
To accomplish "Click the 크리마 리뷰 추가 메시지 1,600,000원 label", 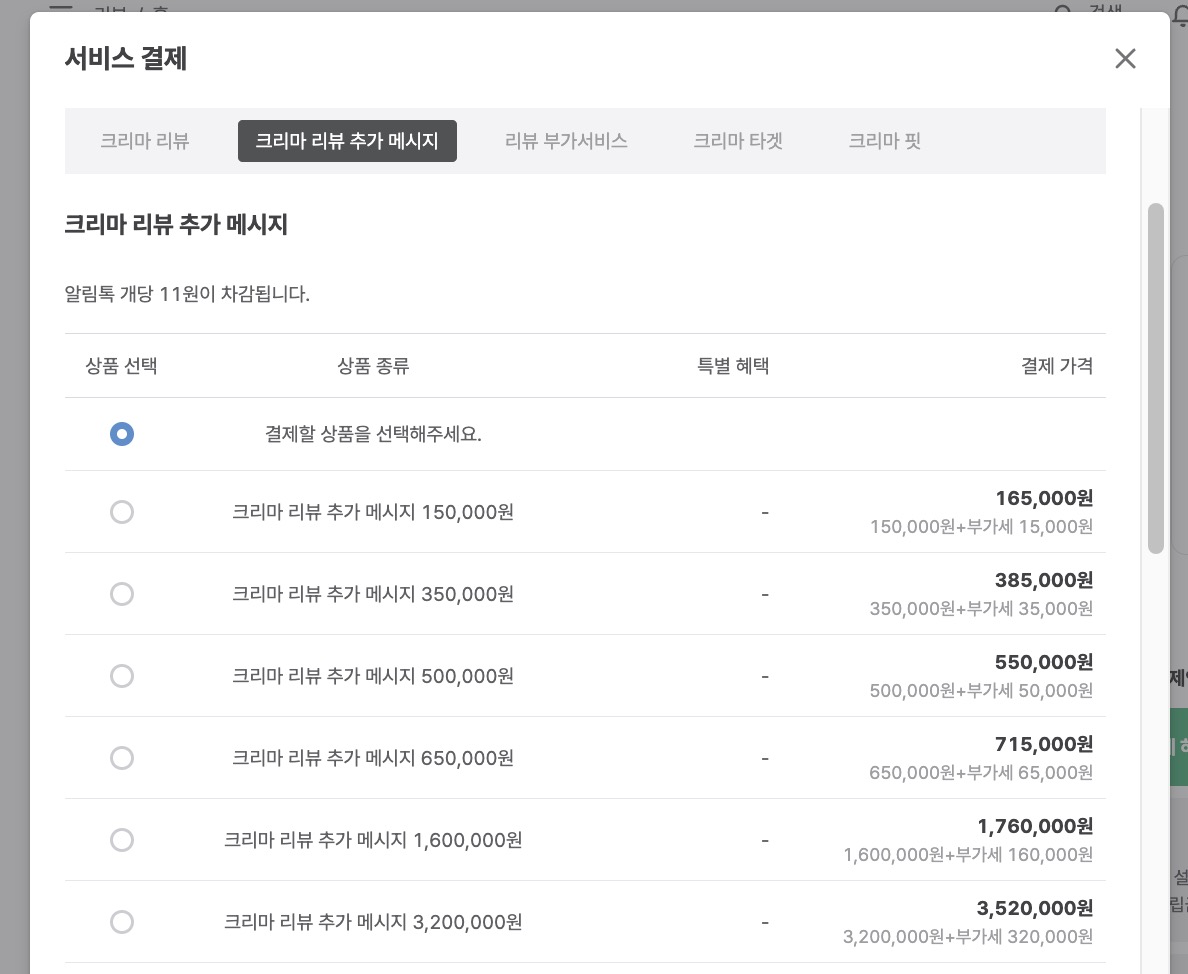I will coord(373,840).
